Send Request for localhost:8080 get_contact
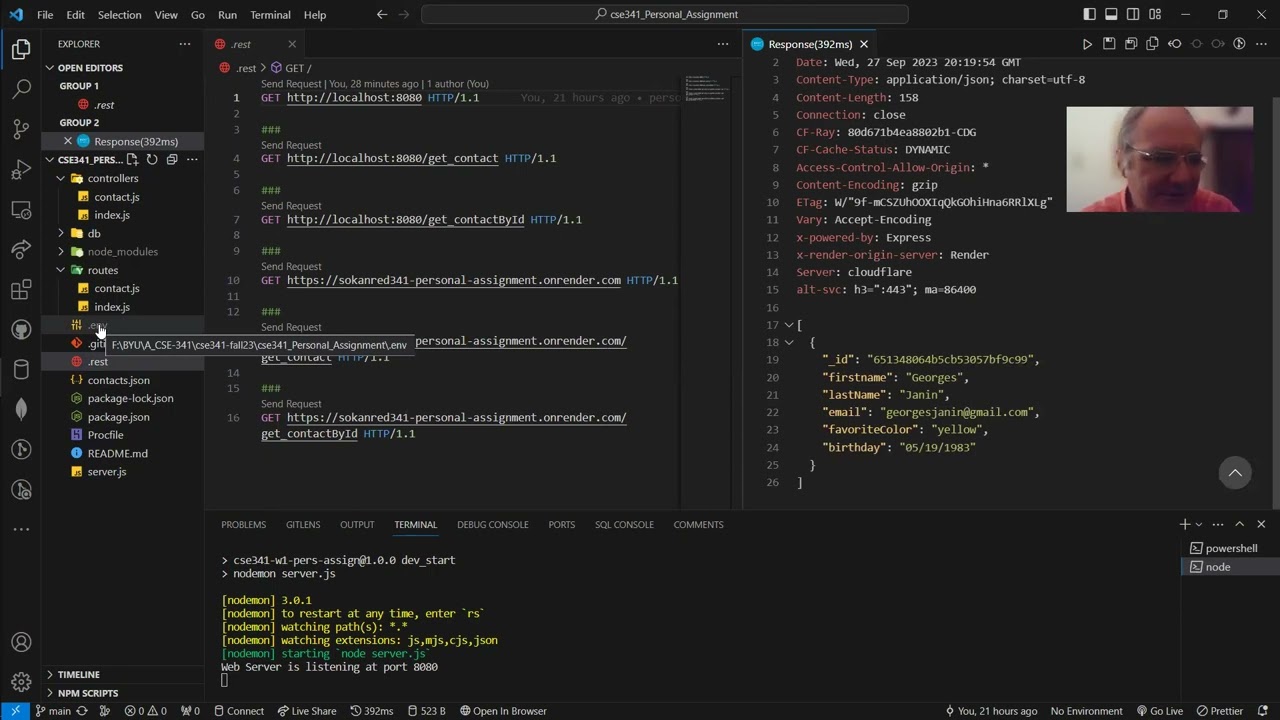Image resolution: width=1280 pixels, height=720 pixels. [x=291, y=145]
